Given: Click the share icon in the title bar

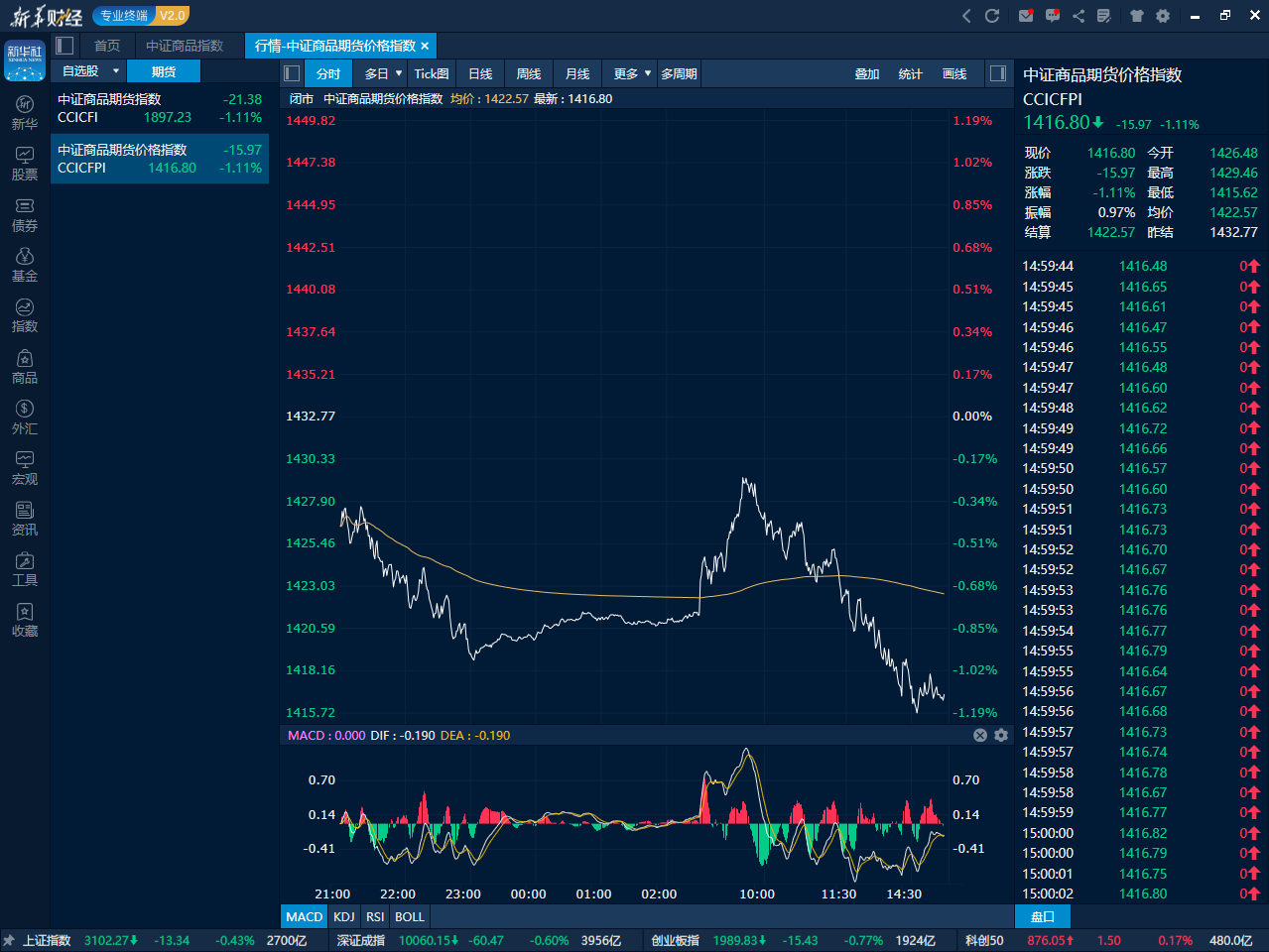Looking at the screenshot, I should point(1079,15).
